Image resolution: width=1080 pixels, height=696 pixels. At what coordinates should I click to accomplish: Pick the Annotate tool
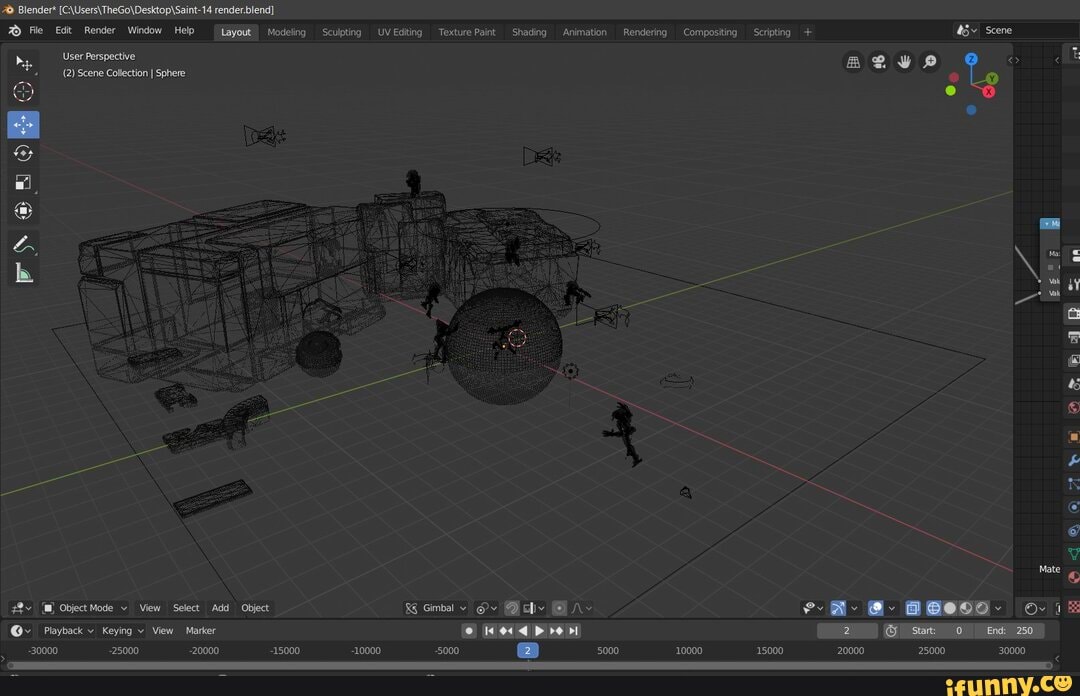[24, 243]
